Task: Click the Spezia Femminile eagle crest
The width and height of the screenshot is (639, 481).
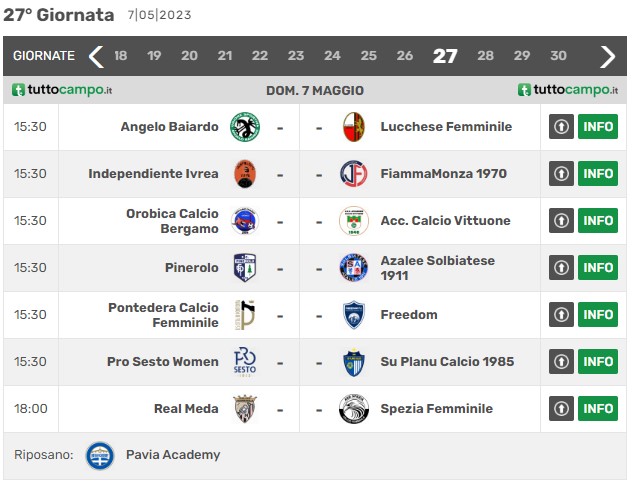Action: click(x=354, y=408)
